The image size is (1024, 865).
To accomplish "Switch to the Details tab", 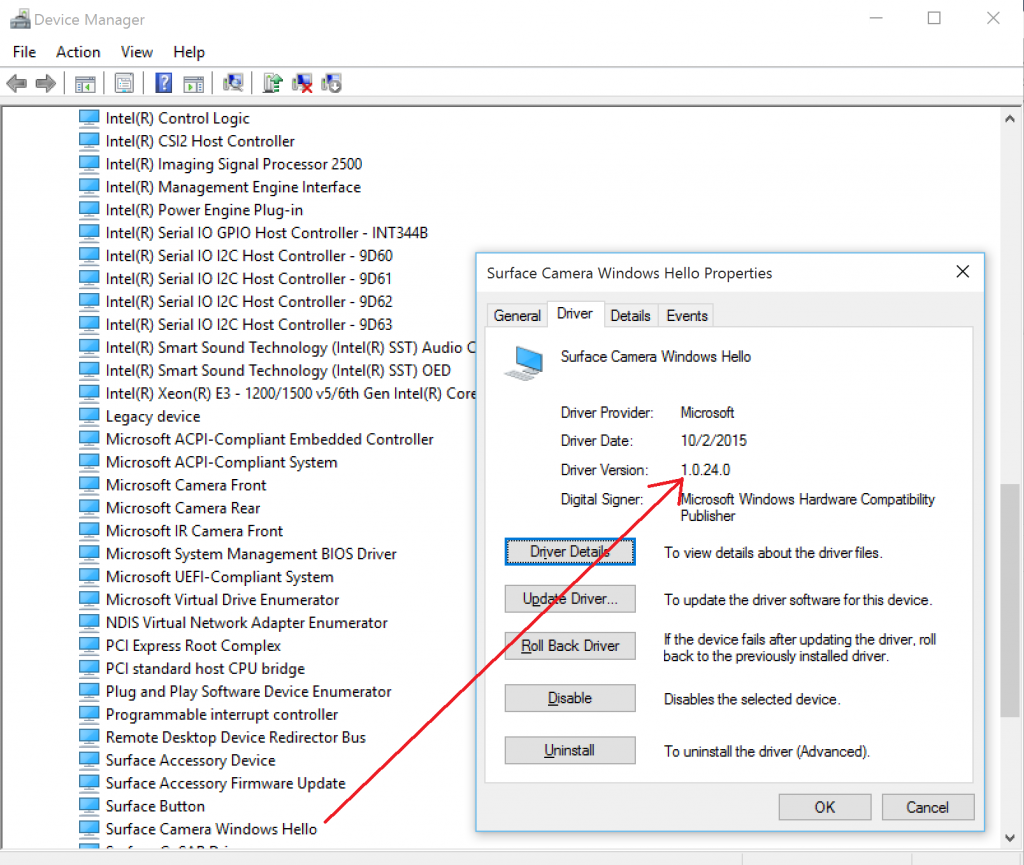I will (630, 314).
